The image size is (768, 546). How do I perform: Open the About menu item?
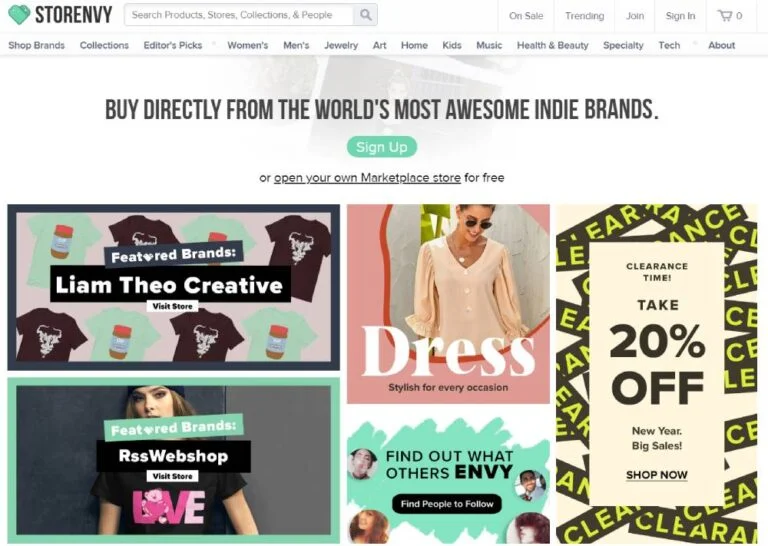coord(721,45)
